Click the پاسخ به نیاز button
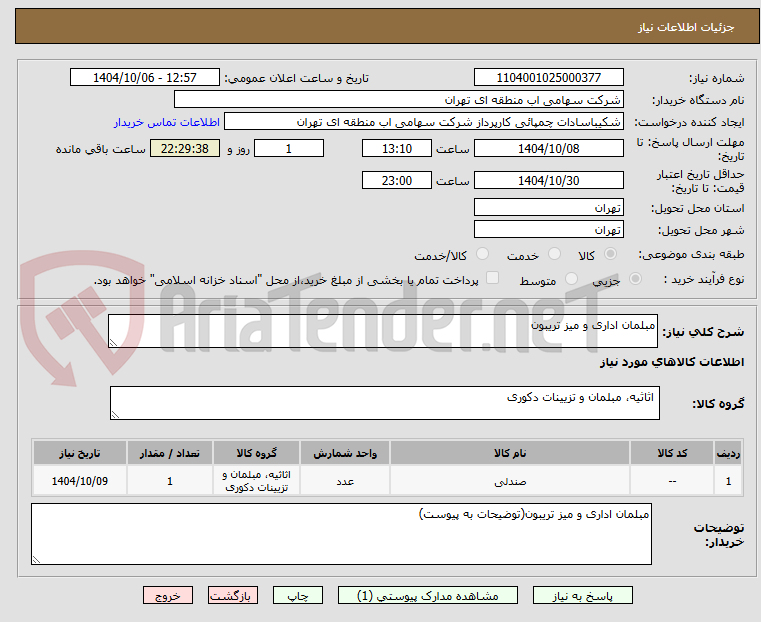The image size is (761, 622). (582, 595)
